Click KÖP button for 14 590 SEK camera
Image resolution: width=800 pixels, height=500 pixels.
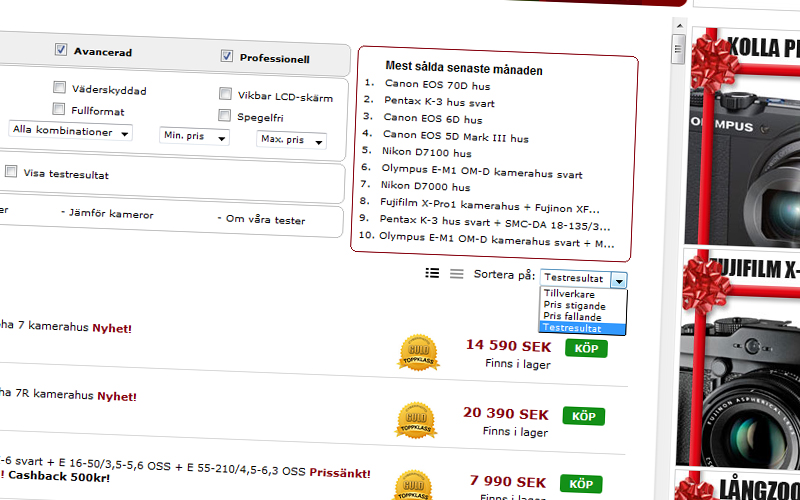pyautogui.click(x=586, y=348)
